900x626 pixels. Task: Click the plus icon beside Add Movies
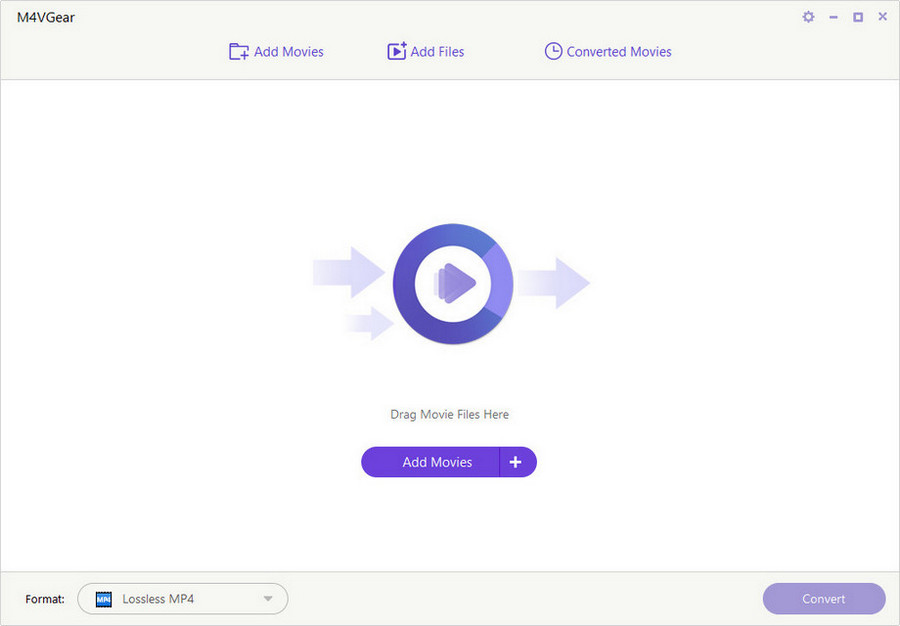point(515,462)
